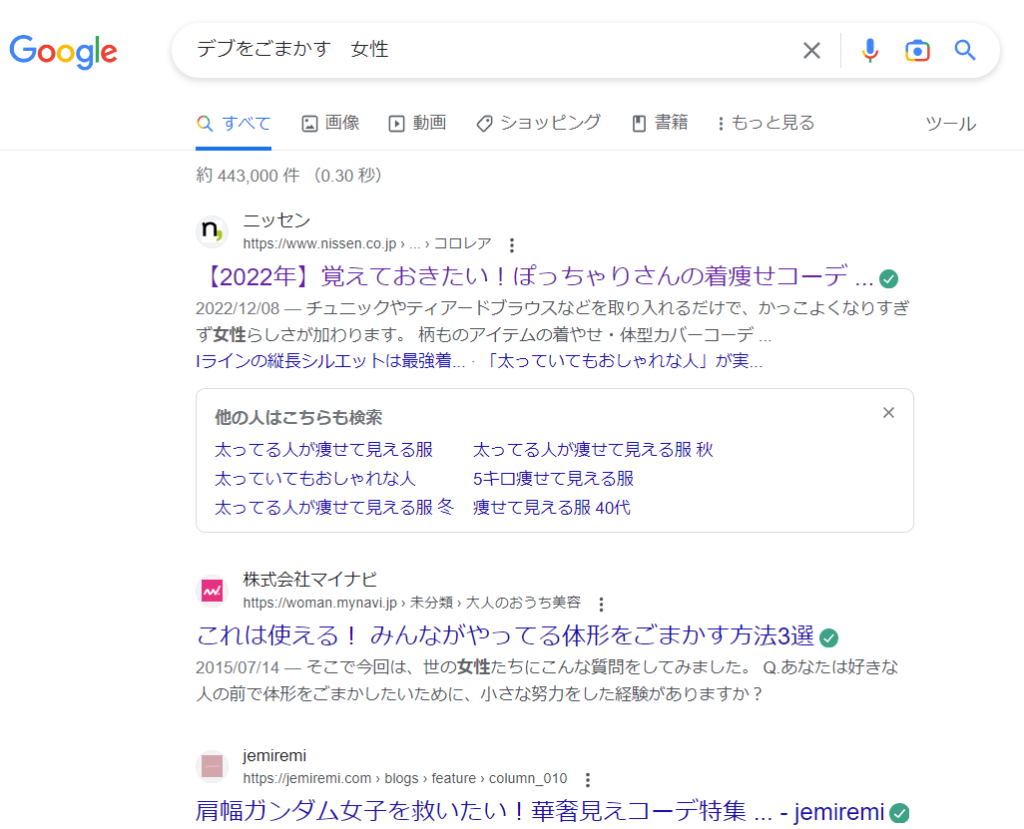Open three-dot menu for ニッセン result
Screen dimensions: 1024x829
(x=511, y=245)
